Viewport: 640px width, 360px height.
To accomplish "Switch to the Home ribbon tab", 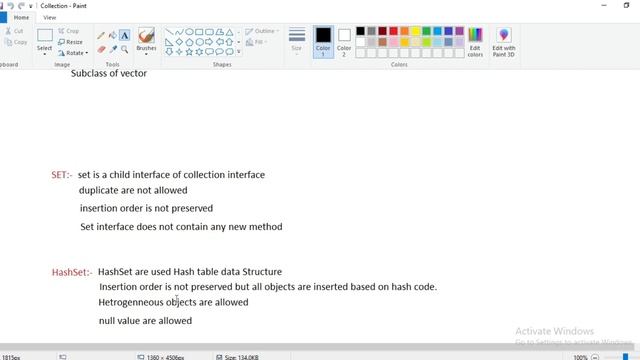I will [21, 18].
